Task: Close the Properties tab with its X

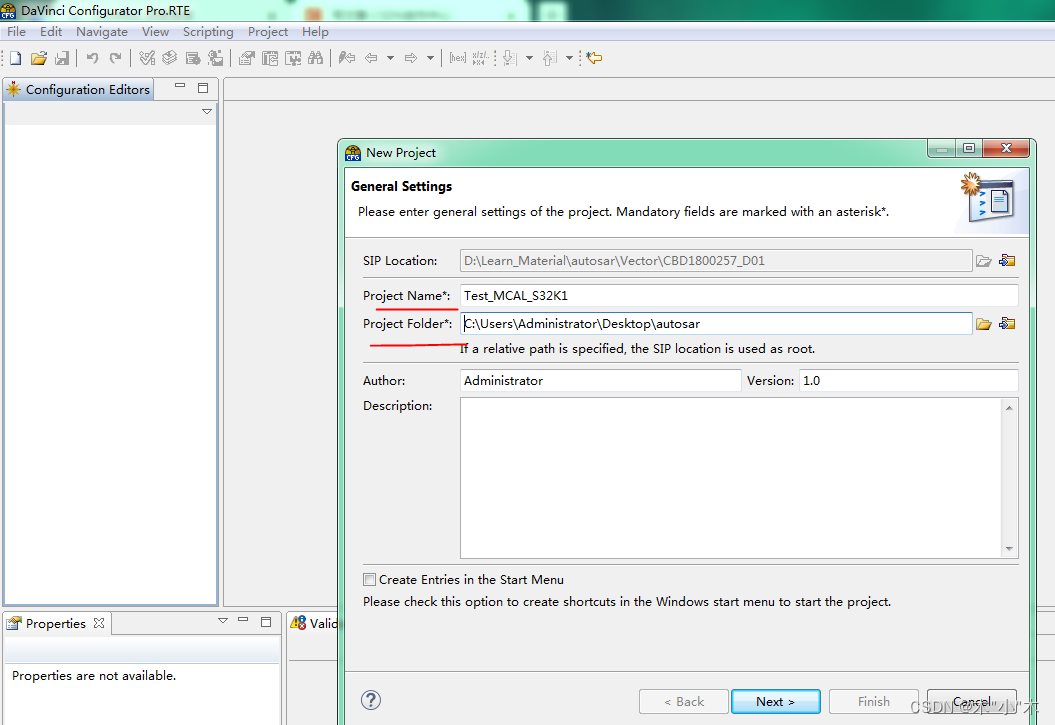Action: [99, 623]
